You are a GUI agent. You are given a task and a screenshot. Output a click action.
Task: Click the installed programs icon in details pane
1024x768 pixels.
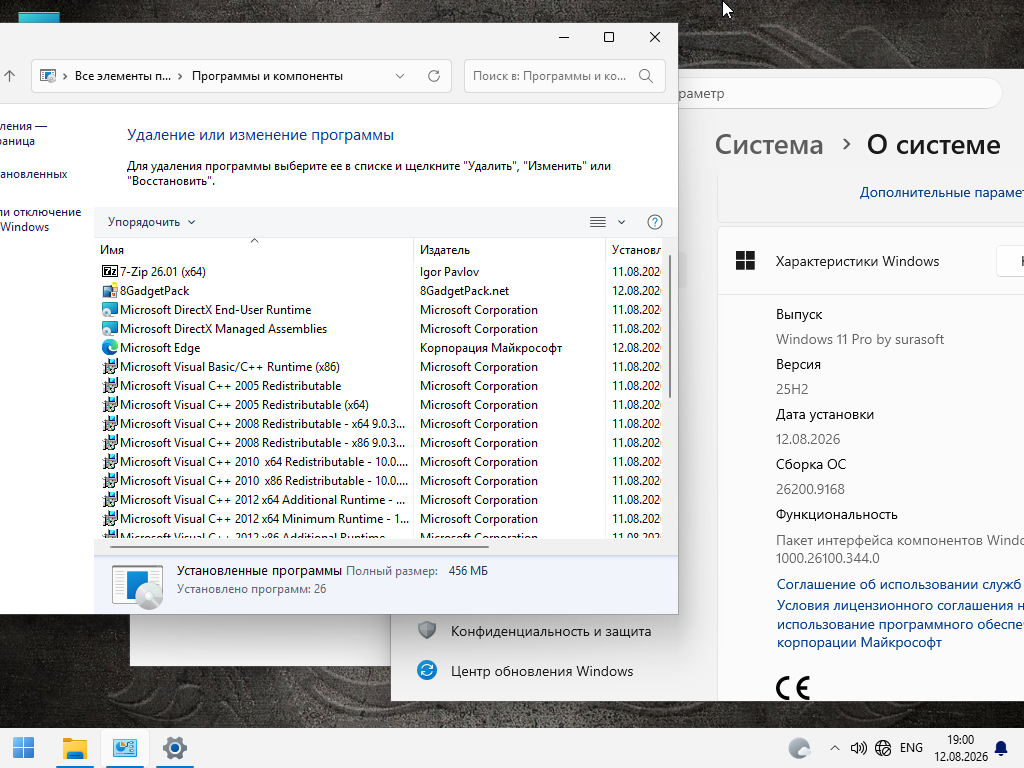137,586
